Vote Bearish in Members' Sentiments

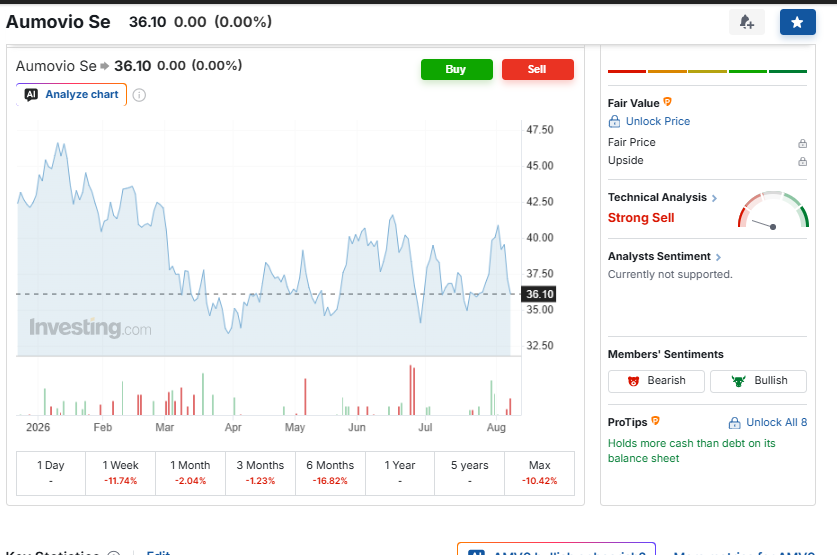click(x=656, y=381)
